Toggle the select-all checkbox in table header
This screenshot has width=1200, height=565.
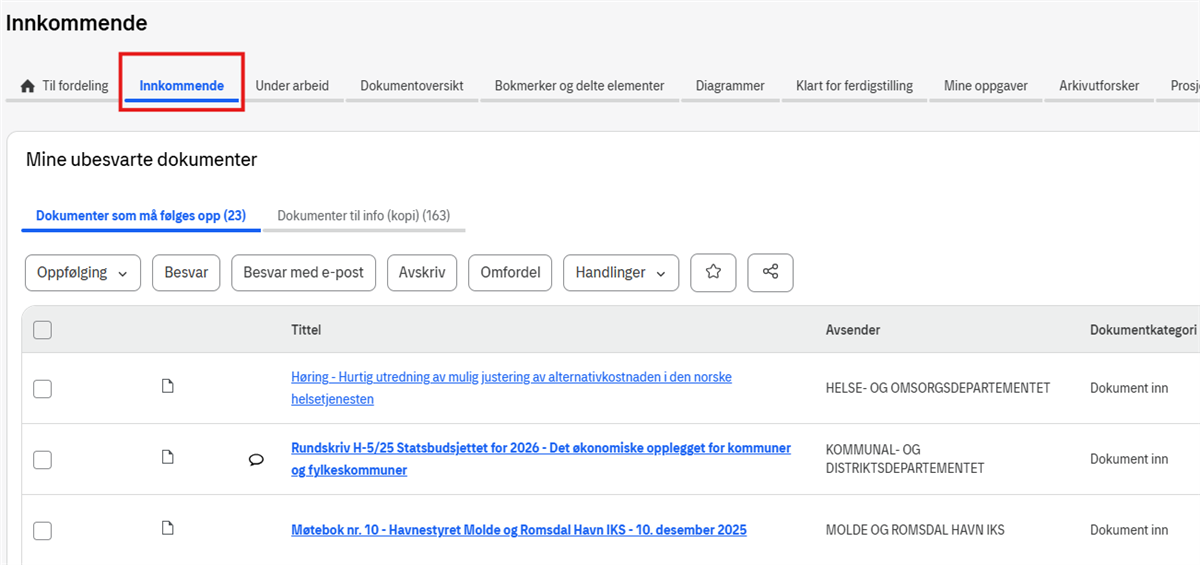tap(42, 330)
